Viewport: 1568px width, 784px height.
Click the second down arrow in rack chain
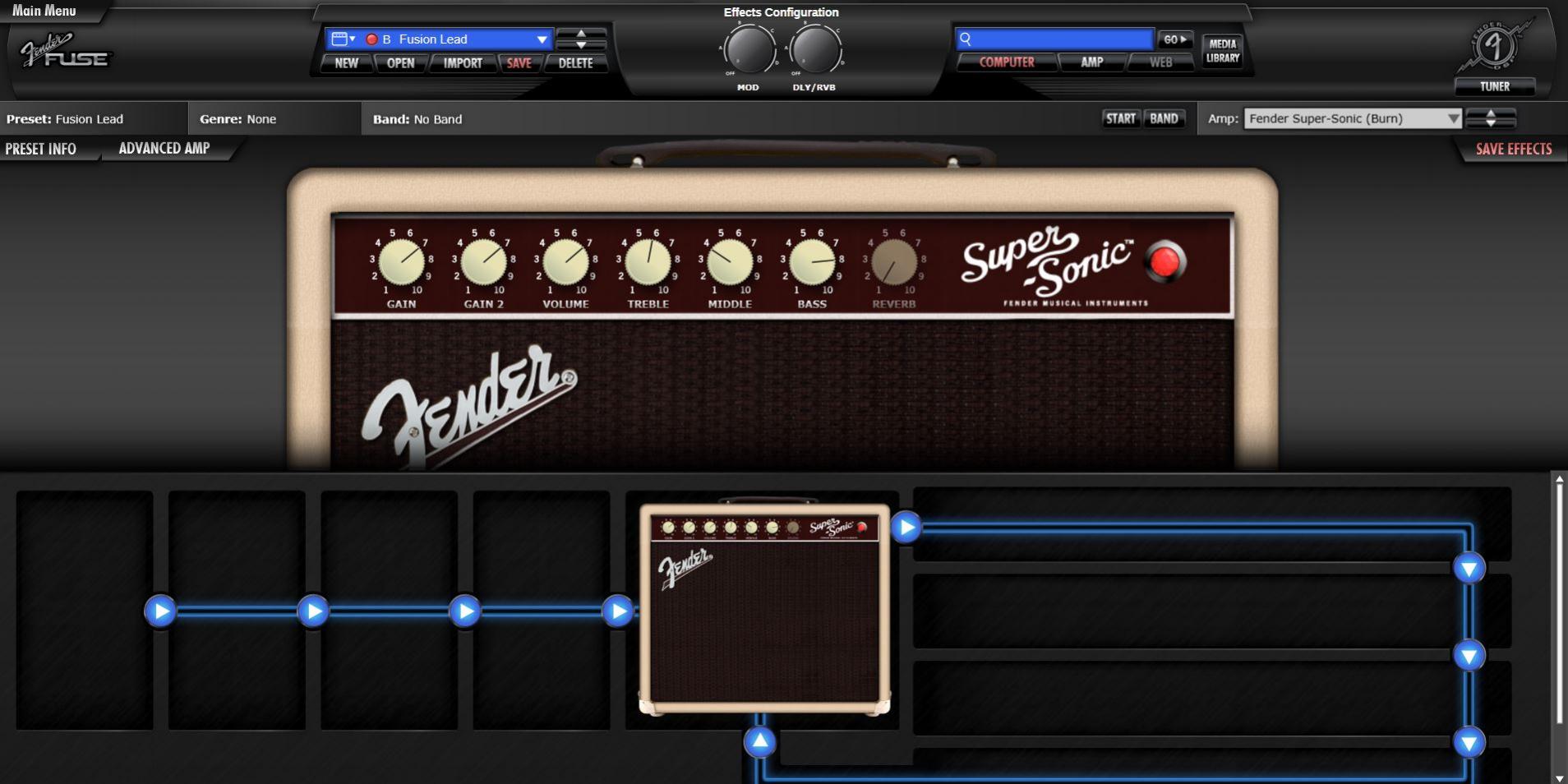point(1469,655)
